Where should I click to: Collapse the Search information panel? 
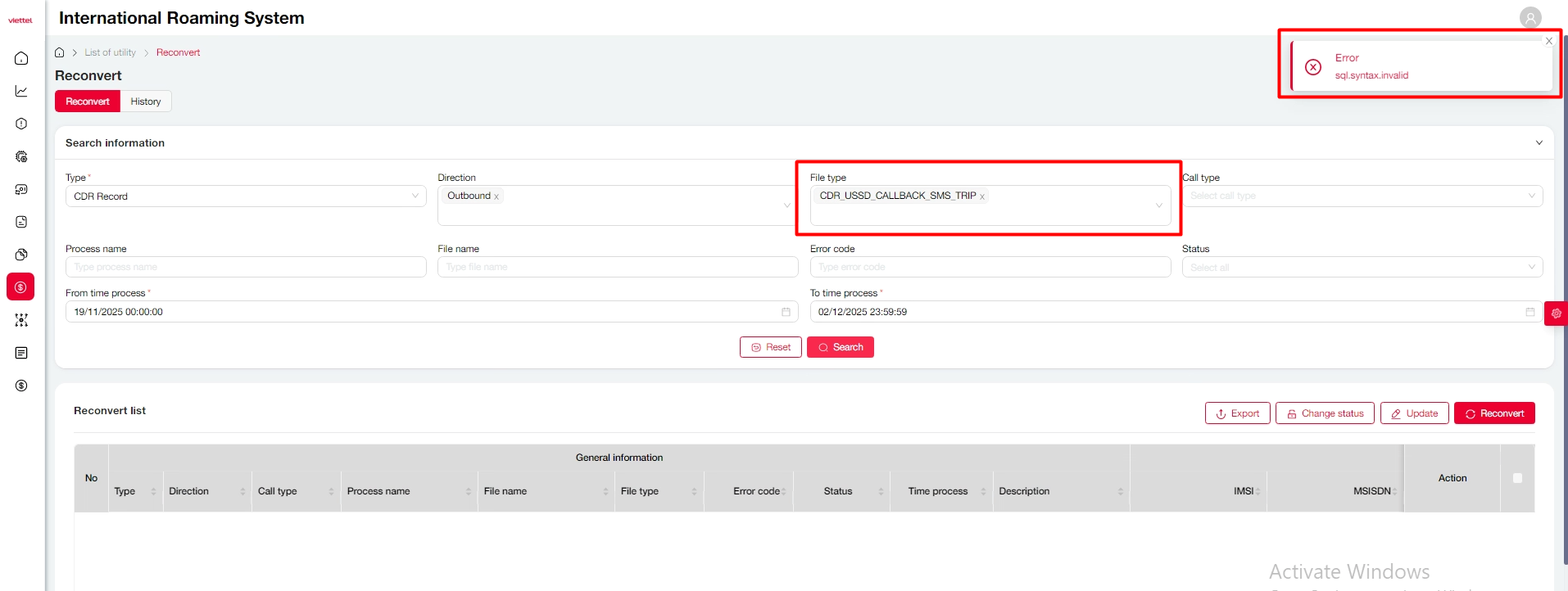pos(1539,142)
